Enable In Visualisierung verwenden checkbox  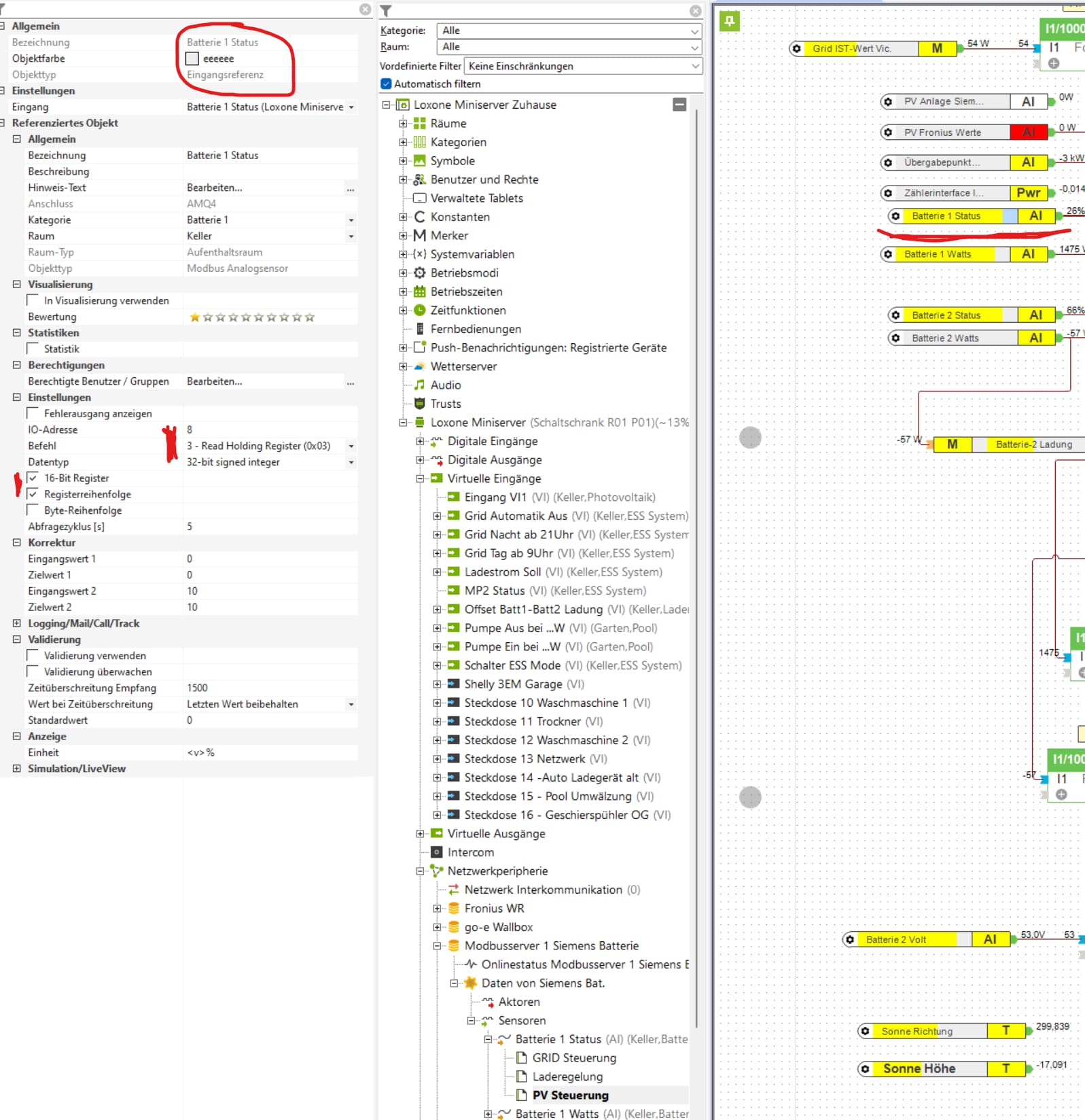33,300
